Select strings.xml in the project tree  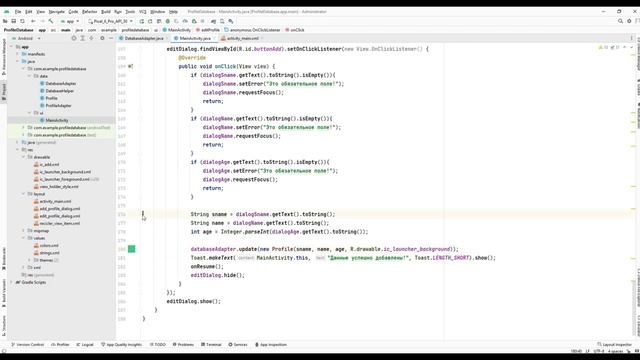pos(49,253)
